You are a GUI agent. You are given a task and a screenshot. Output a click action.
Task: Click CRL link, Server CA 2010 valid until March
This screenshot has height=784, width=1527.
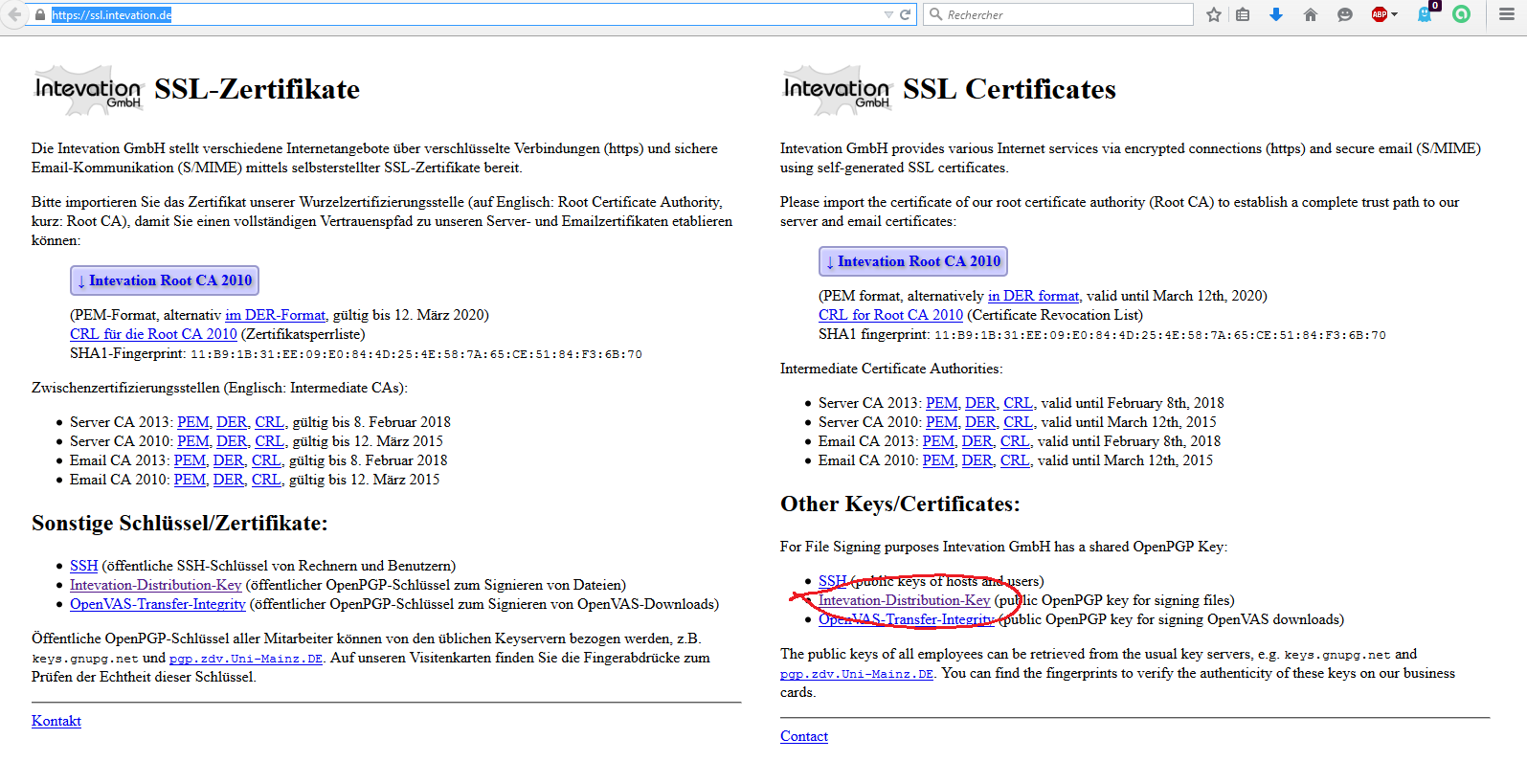[x=1019, y=422]
